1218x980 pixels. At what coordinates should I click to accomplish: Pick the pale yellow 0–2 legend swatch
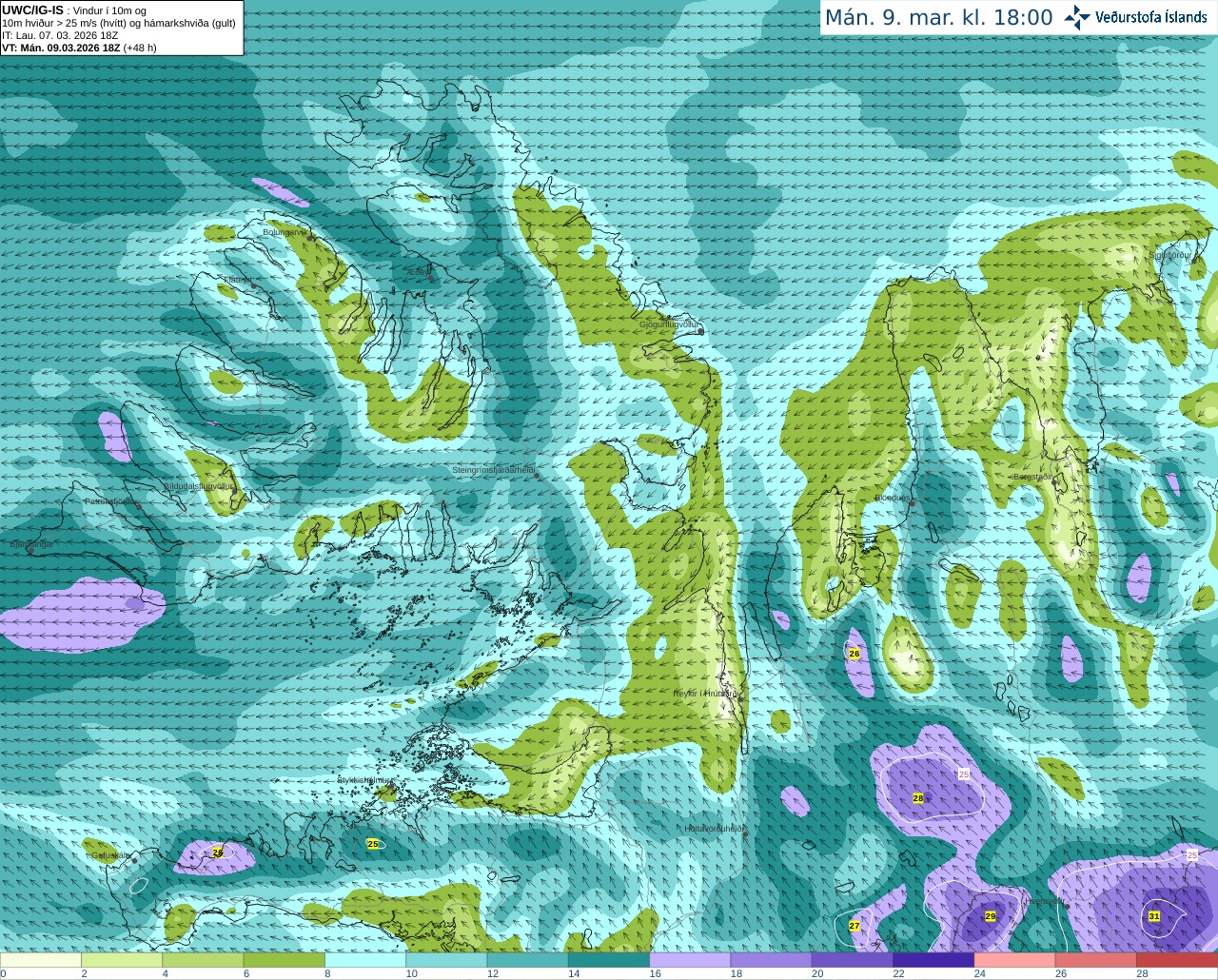[40, 960]
